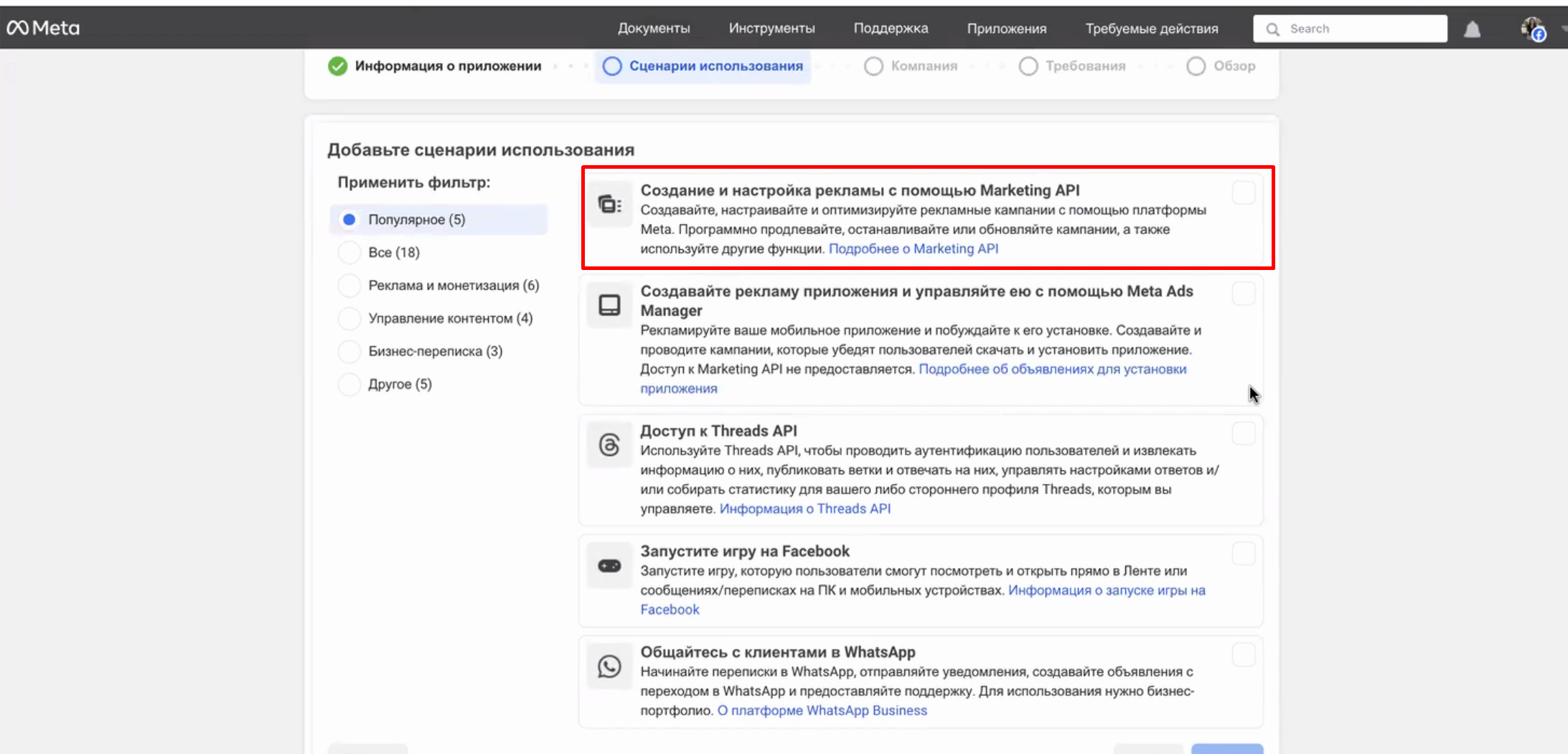Check the Marketing API use case checkbox
The height and width of the screenshot is (754, 1568).
[1243, 192]
